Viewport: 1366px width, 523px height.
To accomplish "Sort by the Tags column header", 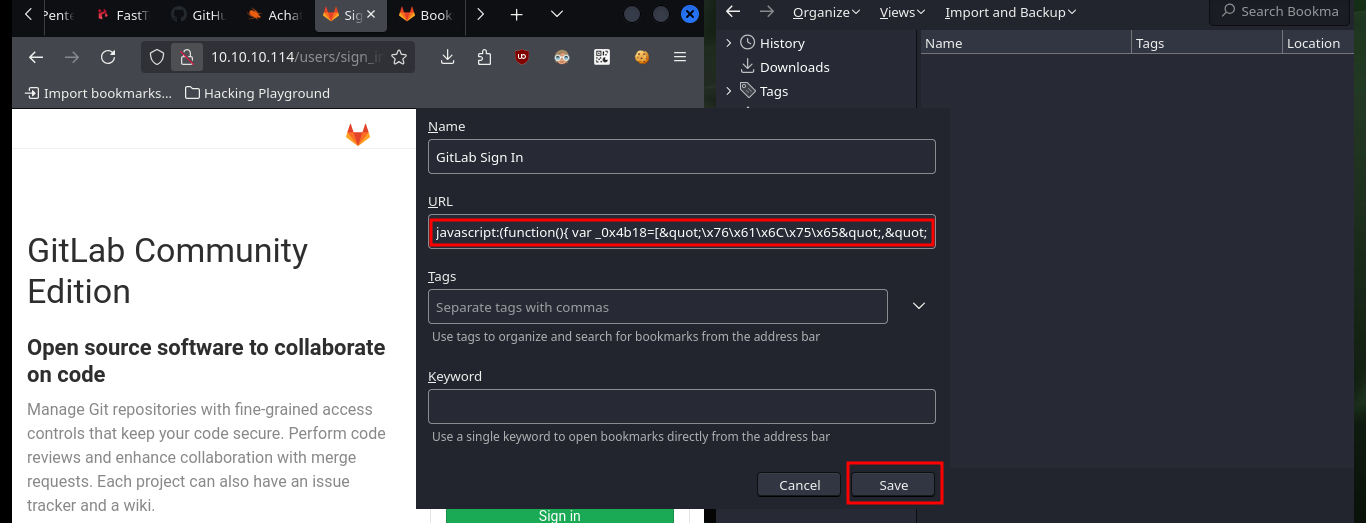I will click(x=1207, y=43).
